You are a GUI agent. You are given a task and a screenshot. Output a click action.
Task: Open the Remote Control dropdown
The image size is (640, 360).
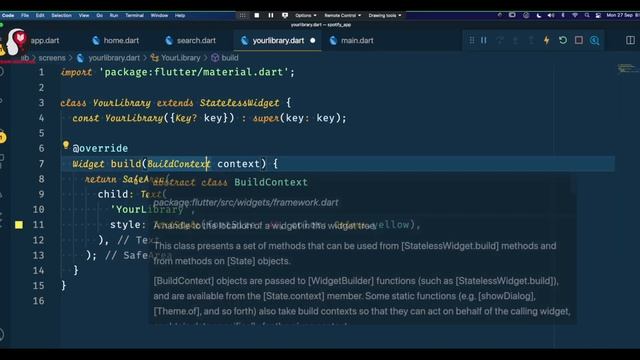tap(342, 16)
